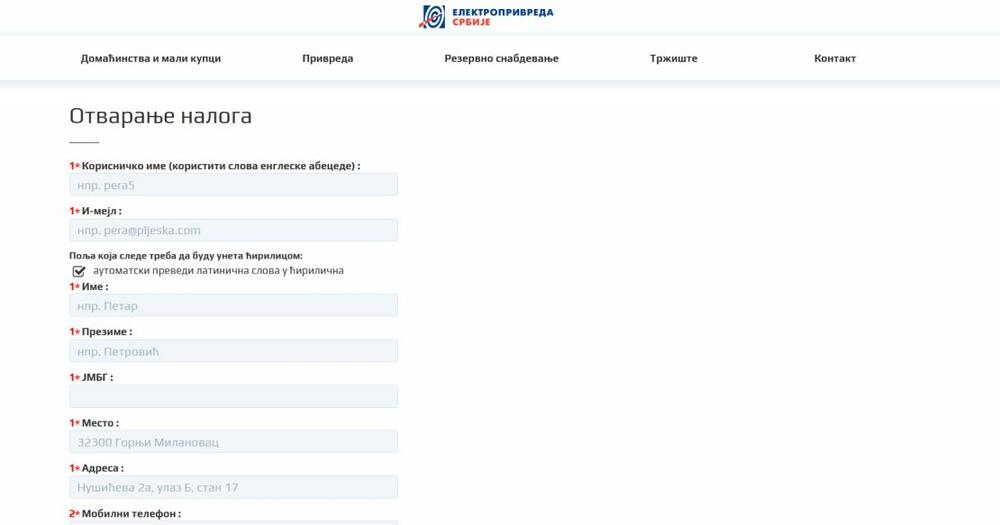Toggle automatic Latin to Cyrillic conversion checkbox
1000x525 pixels.
coord(79,271)
